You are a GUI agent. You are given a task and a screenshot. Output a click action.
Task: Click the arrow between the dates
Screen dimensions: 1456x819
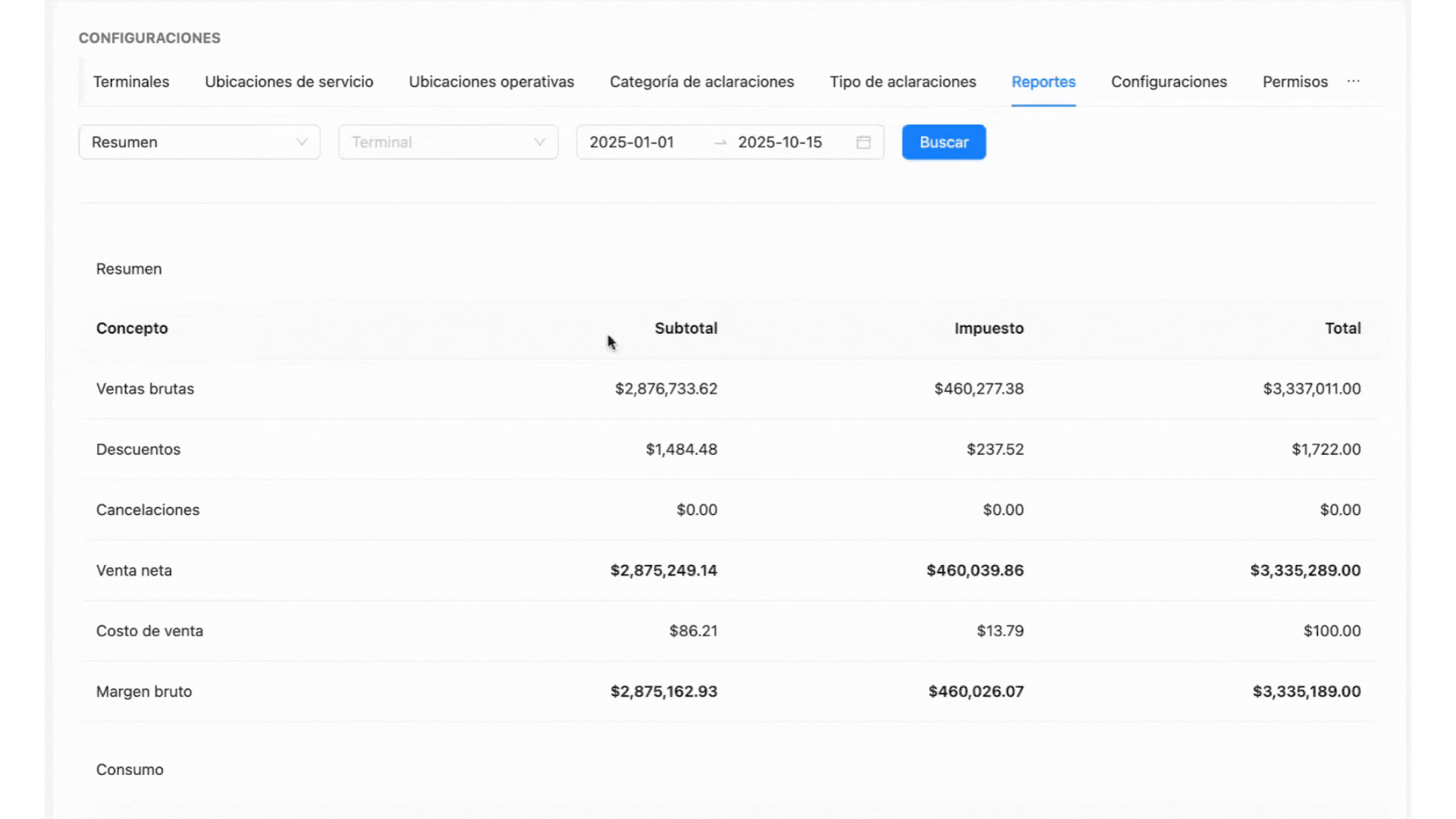tap(720, 143)
